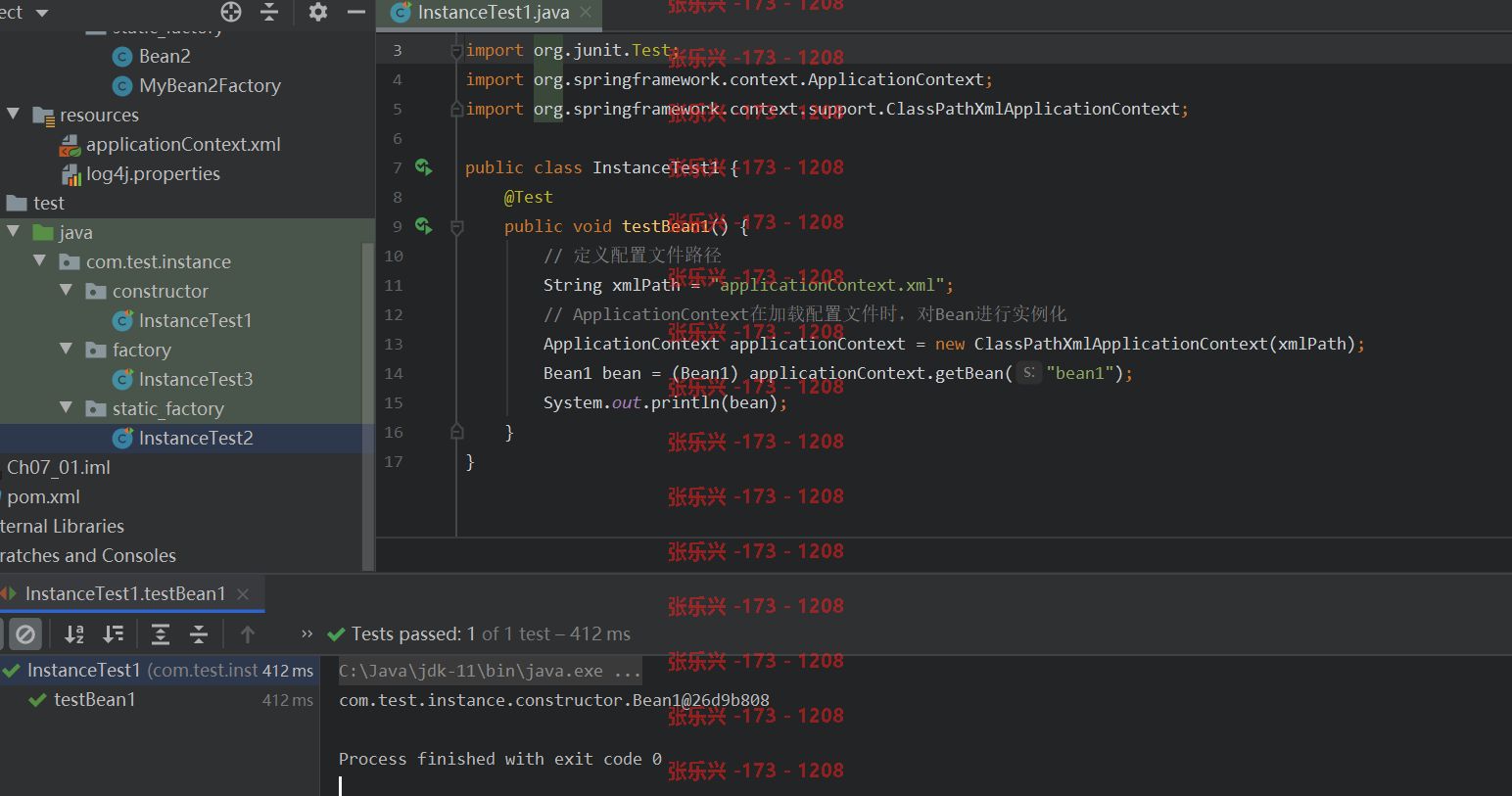Click the InstanceTest1 class name on line 7
Viewport: 1512px width, 796px height.
click(x=655, y=167)
